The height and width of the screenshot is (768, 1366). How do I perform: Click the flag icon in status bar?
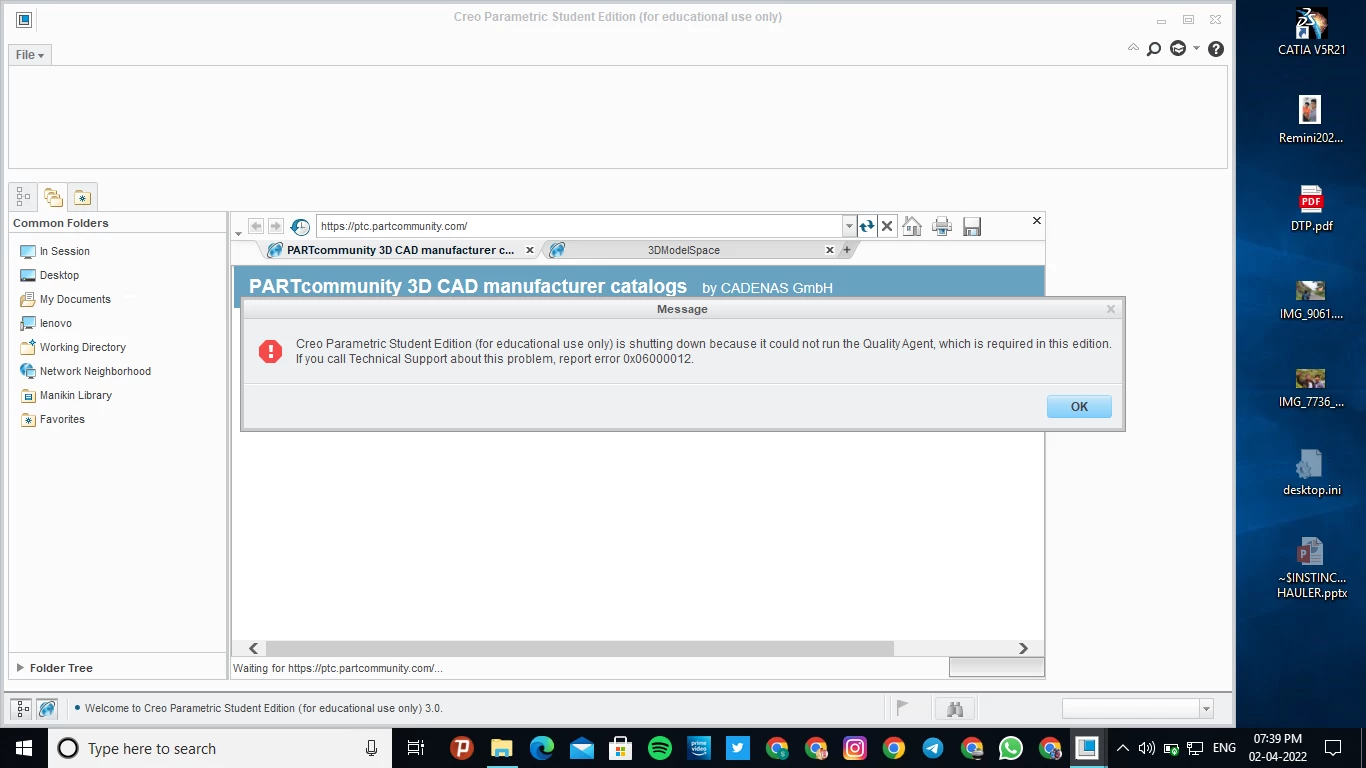(902, 708)
